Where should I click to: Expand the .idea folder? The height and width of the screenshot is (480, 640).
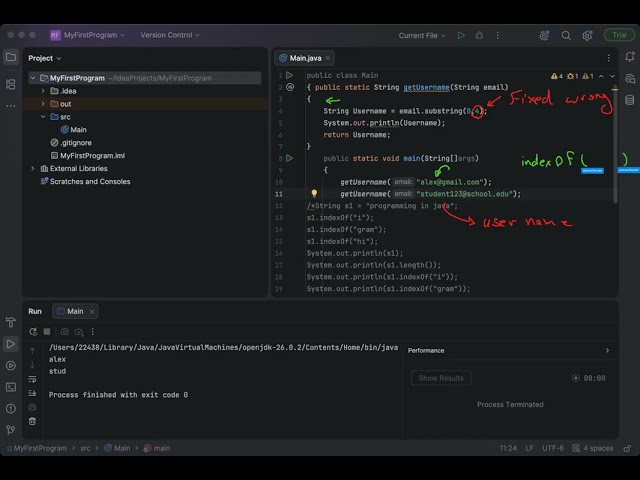point(43,91)
